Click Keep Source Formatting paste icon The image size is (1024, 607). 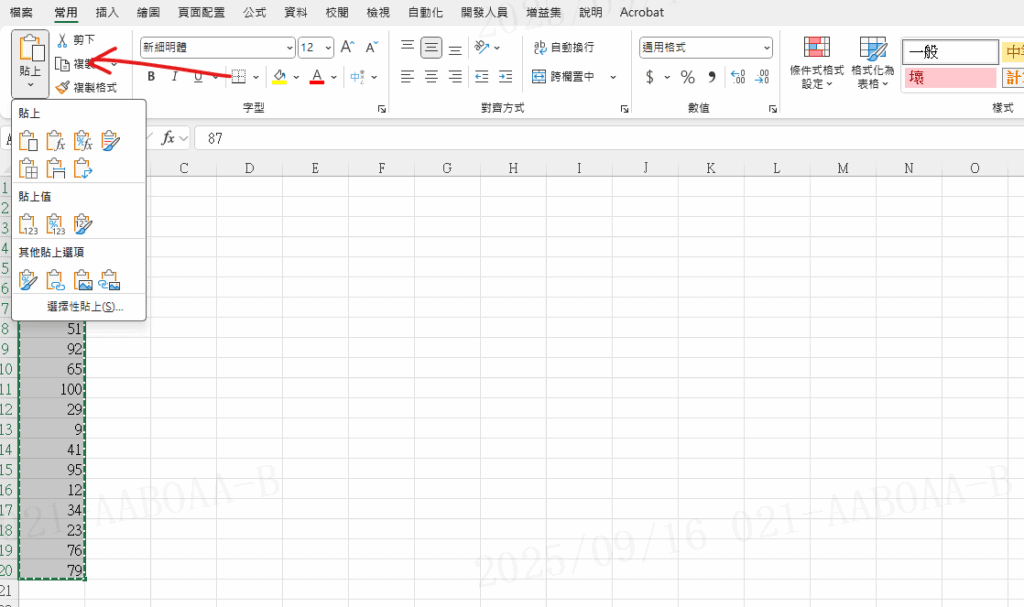(x=110, y=142)
